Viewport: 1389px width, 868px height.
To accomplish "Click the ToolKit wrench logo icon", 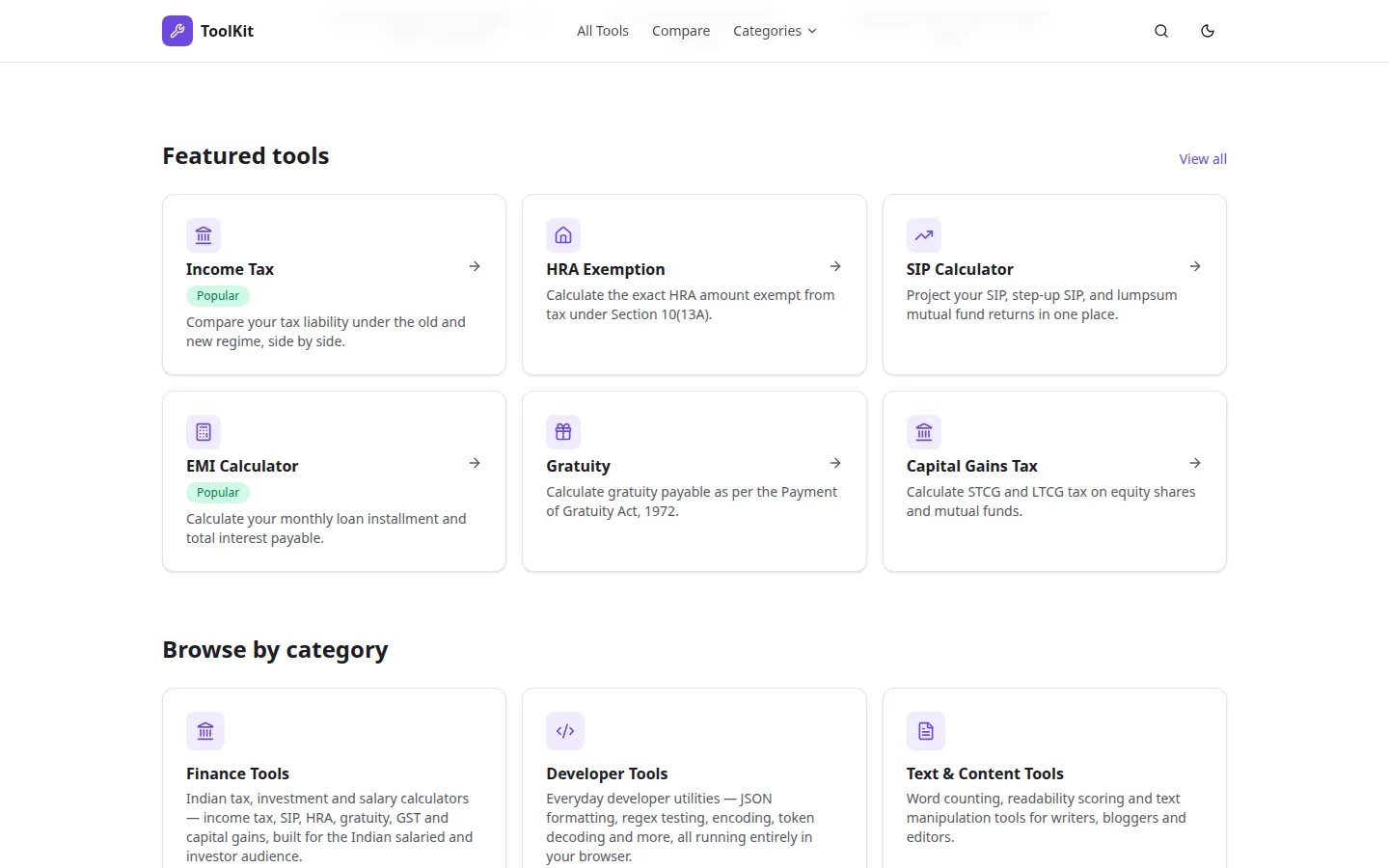I will pos(177,31).
